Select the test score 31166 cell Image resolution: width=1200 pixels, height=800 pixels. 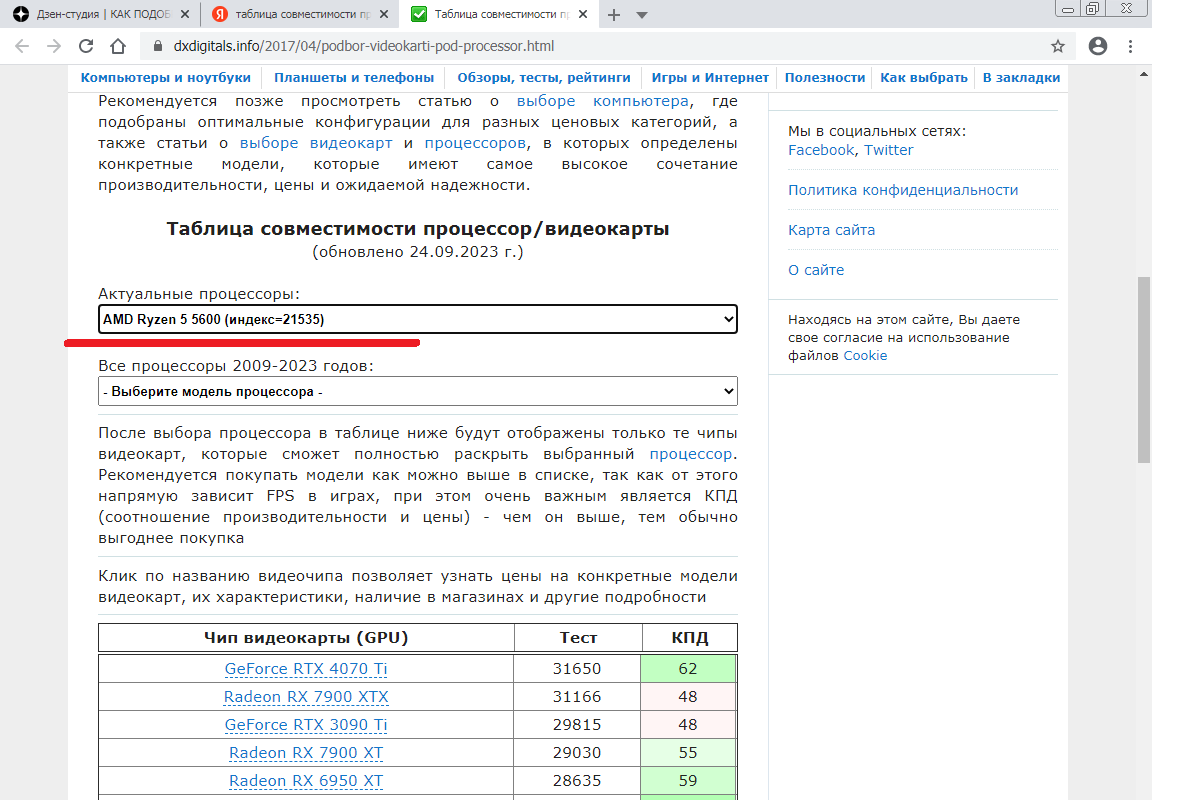coord(577,697)
